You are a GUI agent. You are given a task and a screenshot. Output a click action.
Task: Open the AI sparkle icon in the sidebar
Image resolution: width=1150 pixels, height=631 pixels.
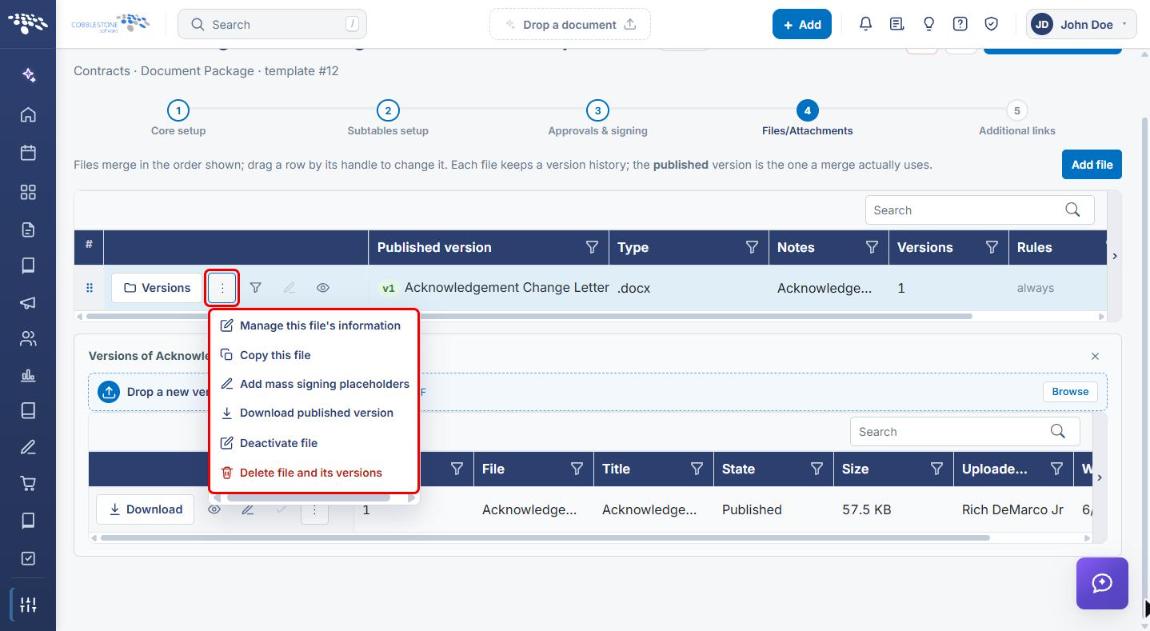[28, 75]
